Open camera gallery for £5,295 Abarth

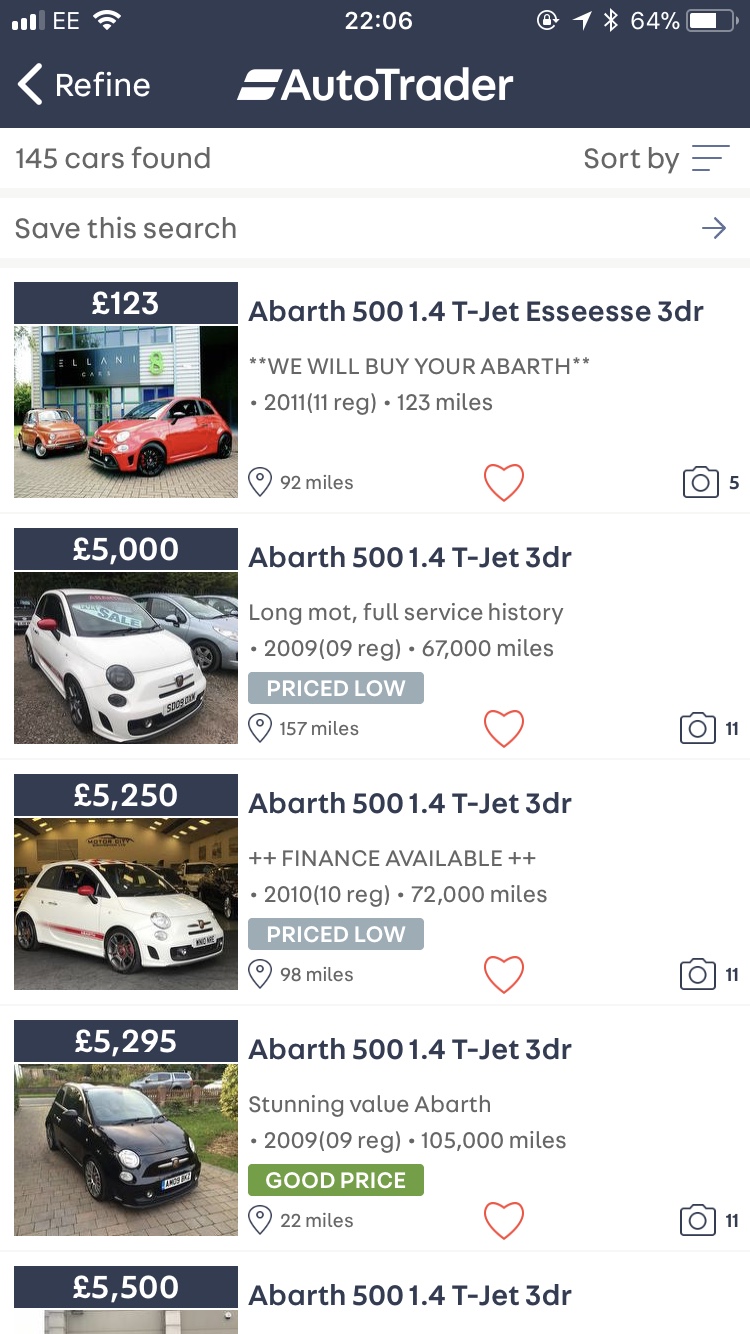coord(698,1221)
